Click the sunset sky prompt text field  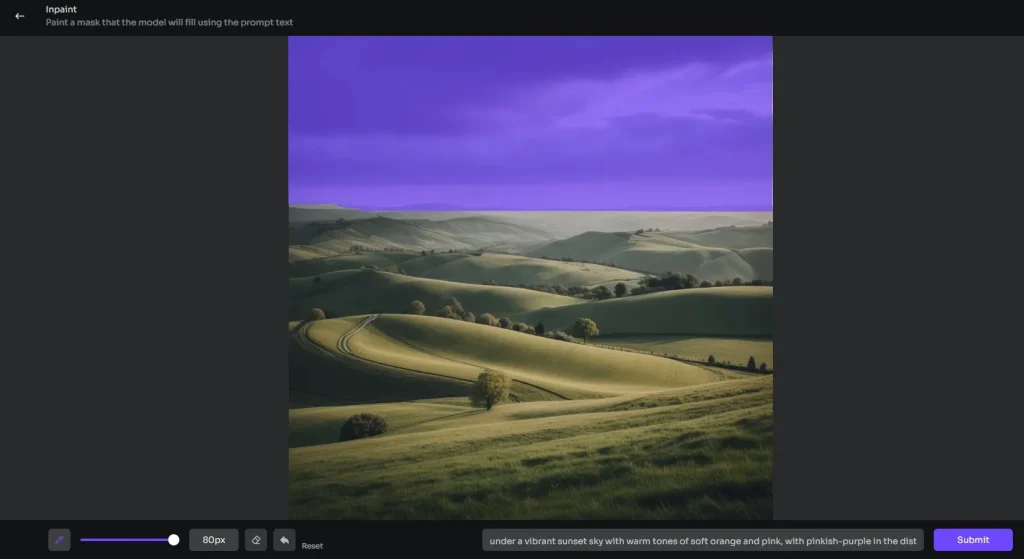(703, 540)
